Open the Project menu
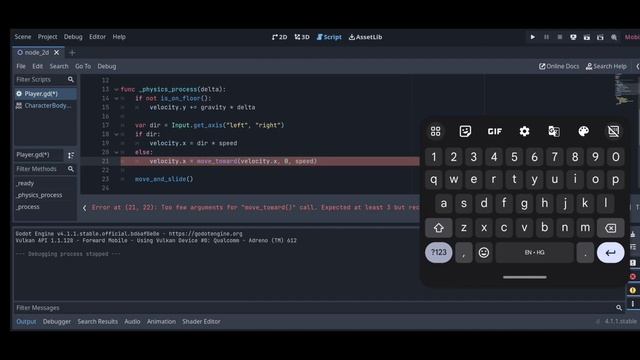The width and height of the screenshot is (640, 360). click(x=48, y=37)
